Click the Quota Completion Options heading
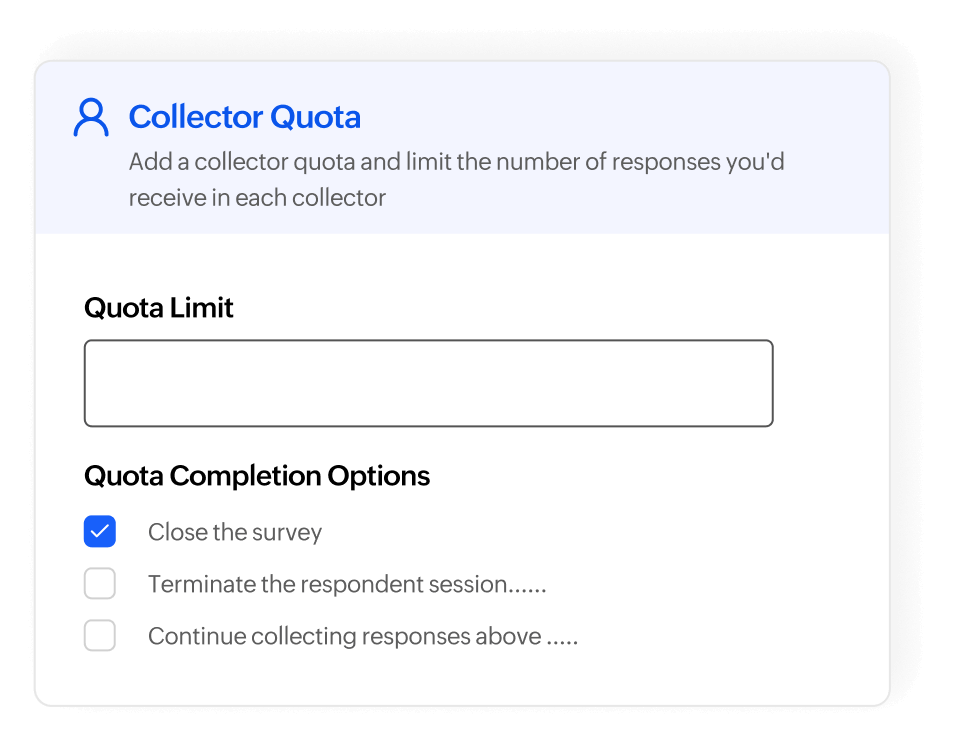 [x=256, y=476]
